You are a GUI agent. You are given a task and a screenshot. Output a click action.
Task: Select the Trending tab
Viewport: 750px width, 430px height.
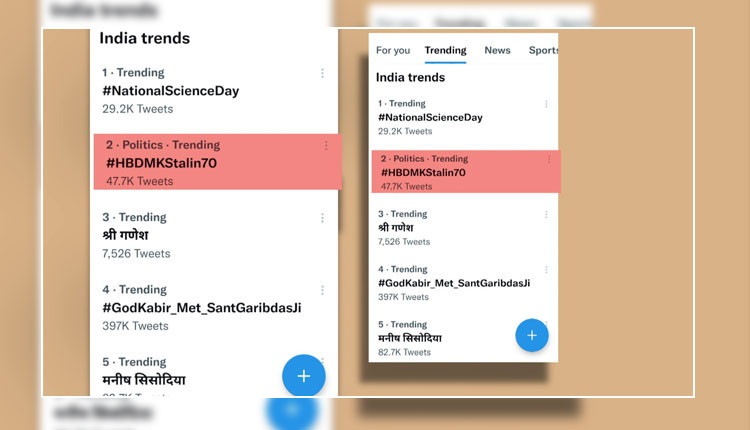[x=445, y=50]
